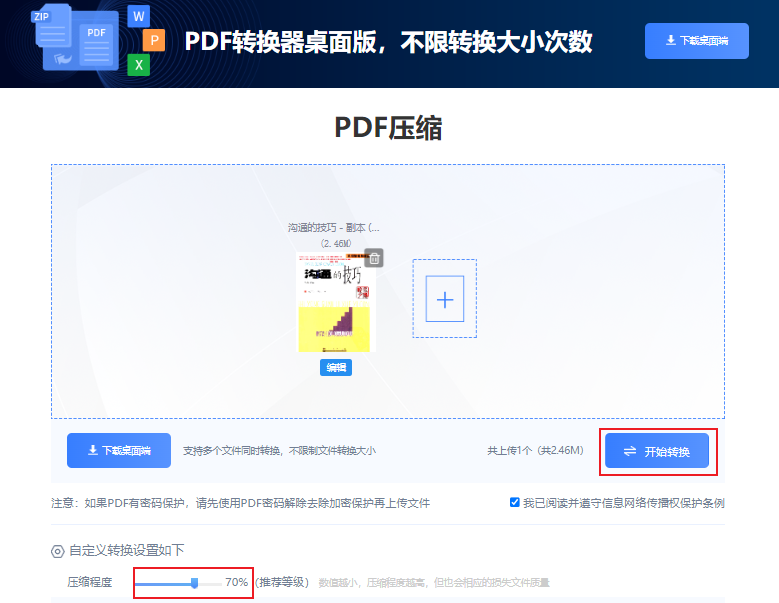Click the file name 沟通的技巧 - 副本

334,227
